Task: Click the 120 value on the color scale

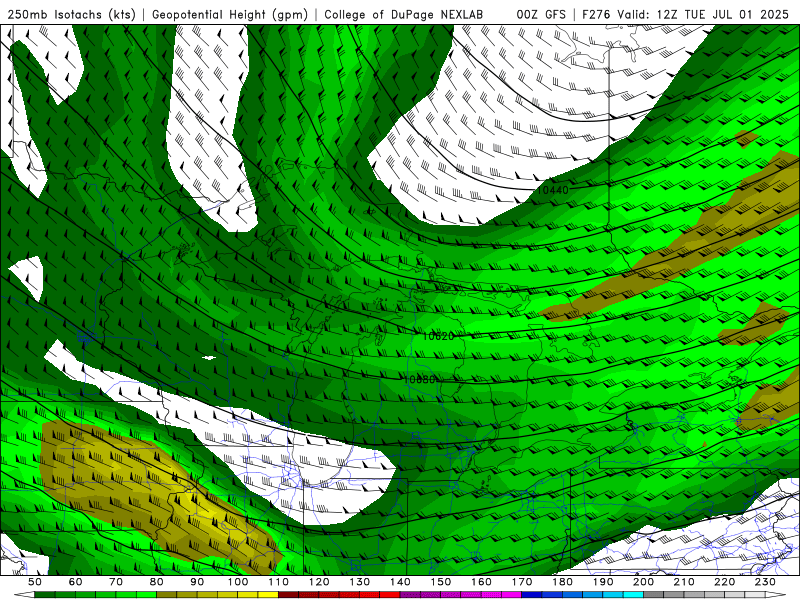Action: [319, 582]
